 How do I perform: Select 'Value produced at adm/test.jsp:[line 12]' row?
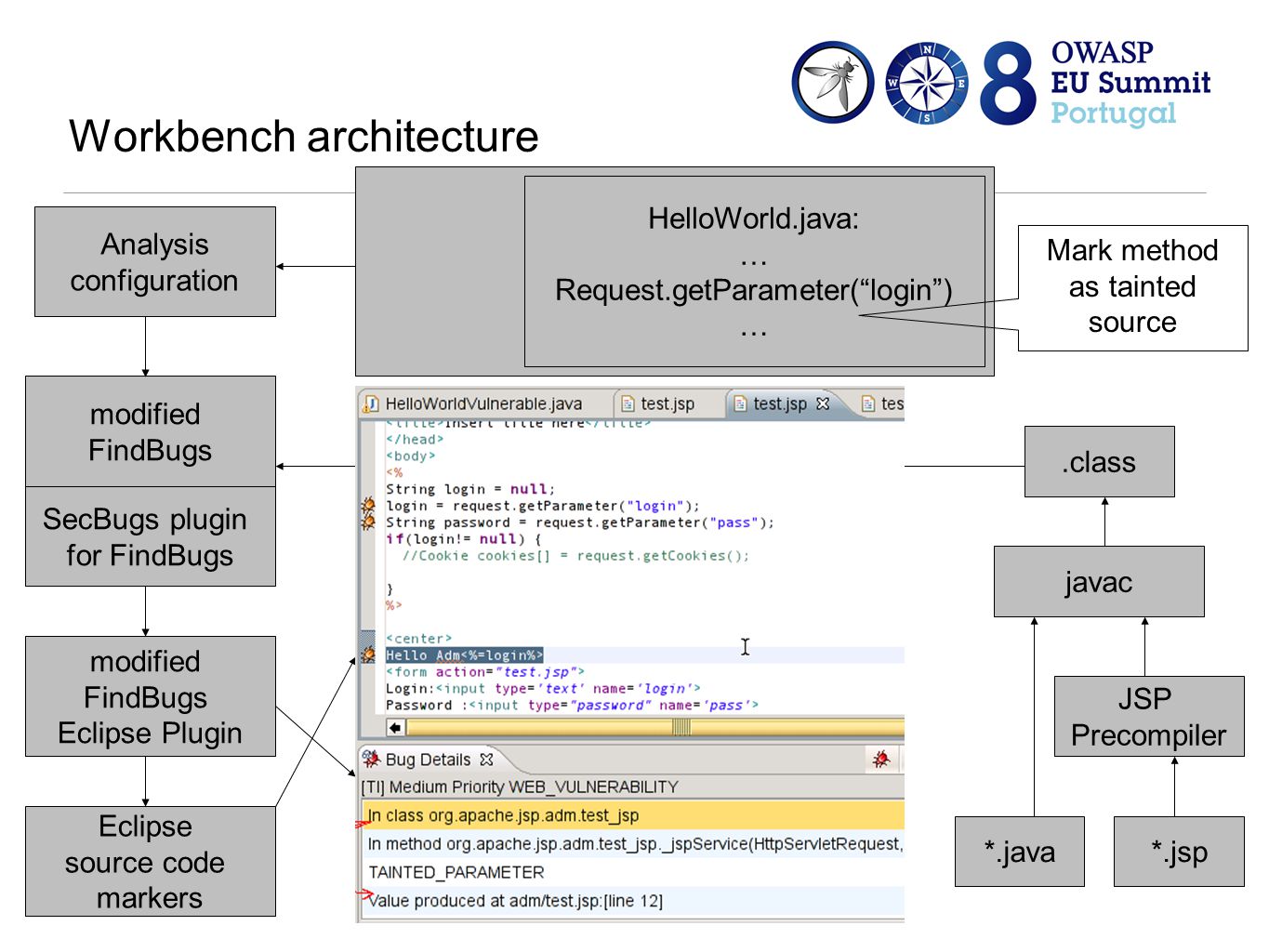[x=632, y=901]
